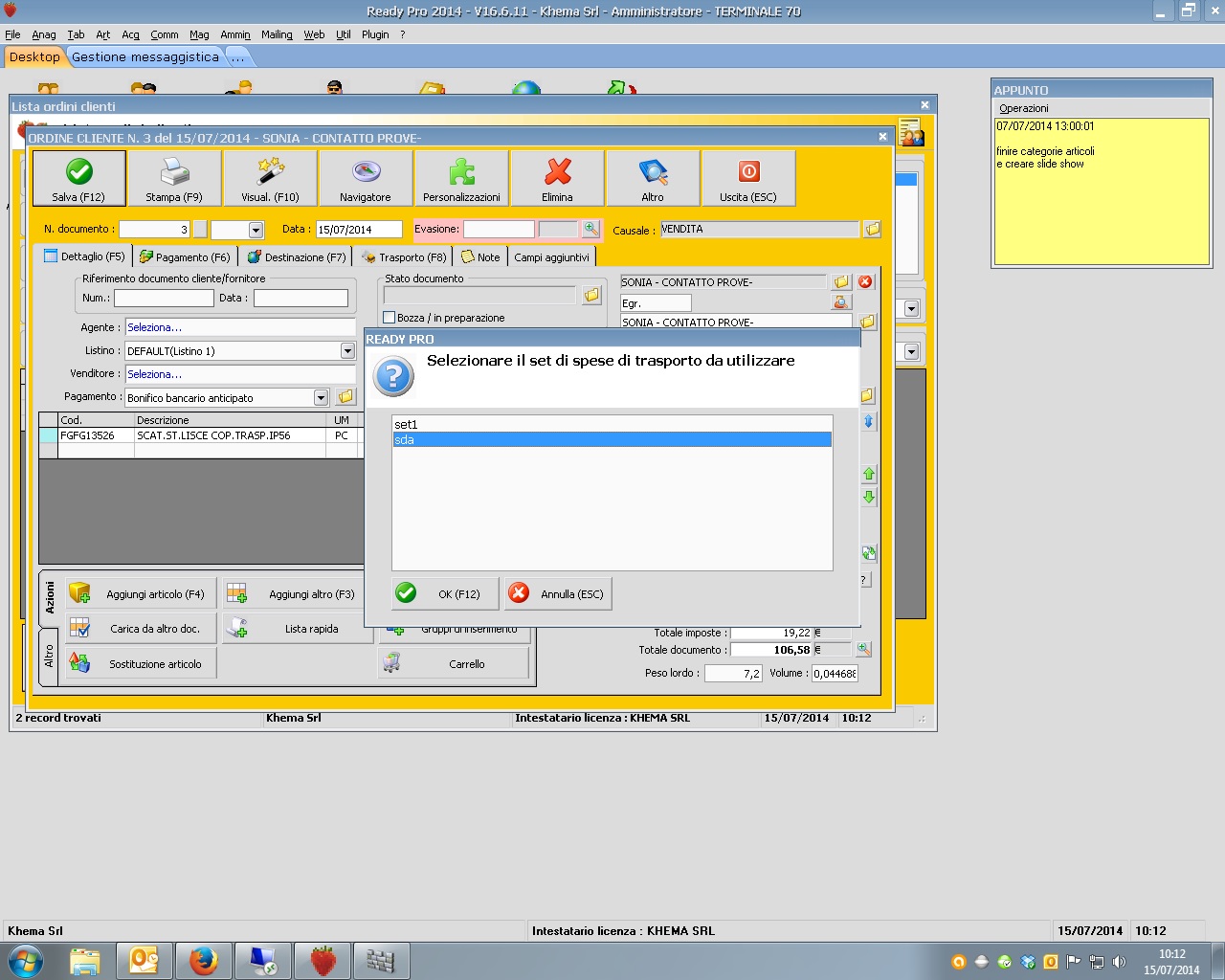Click Sostituzione articolo button
This screenshot has width=1225, height=980.
pos(141,663)
